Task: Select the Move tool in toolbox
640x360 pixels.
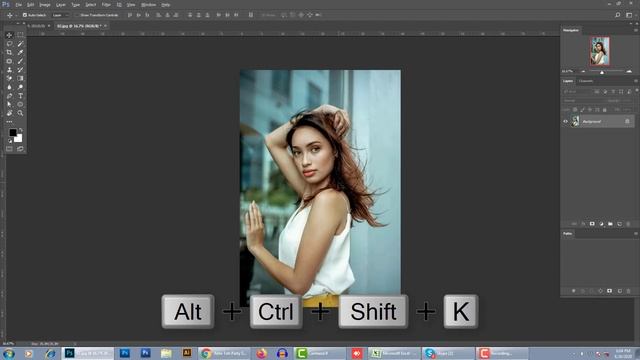Action: (9, 35)
